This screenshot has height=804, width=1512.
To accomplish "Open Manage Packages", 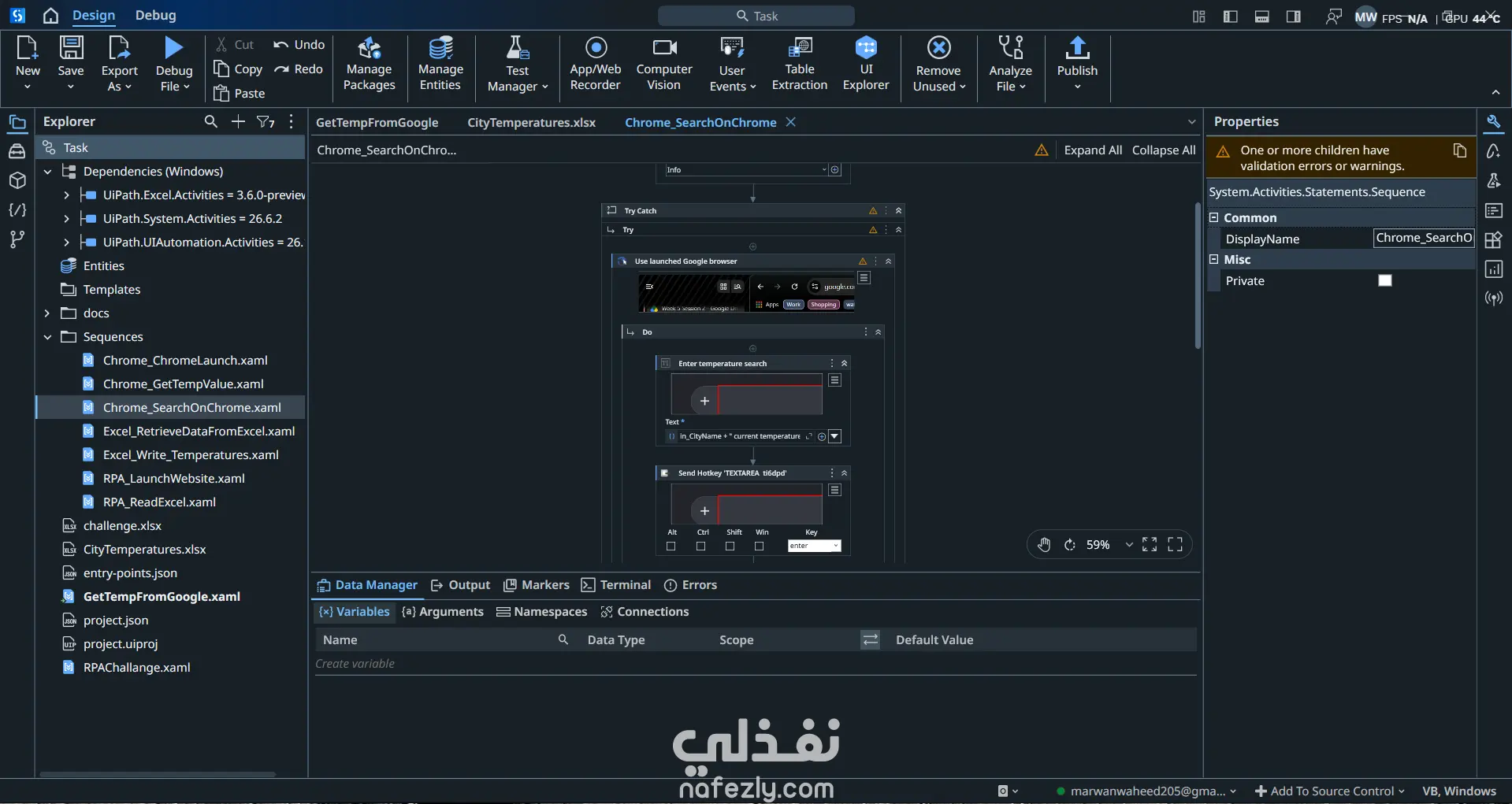I will 370,65.
